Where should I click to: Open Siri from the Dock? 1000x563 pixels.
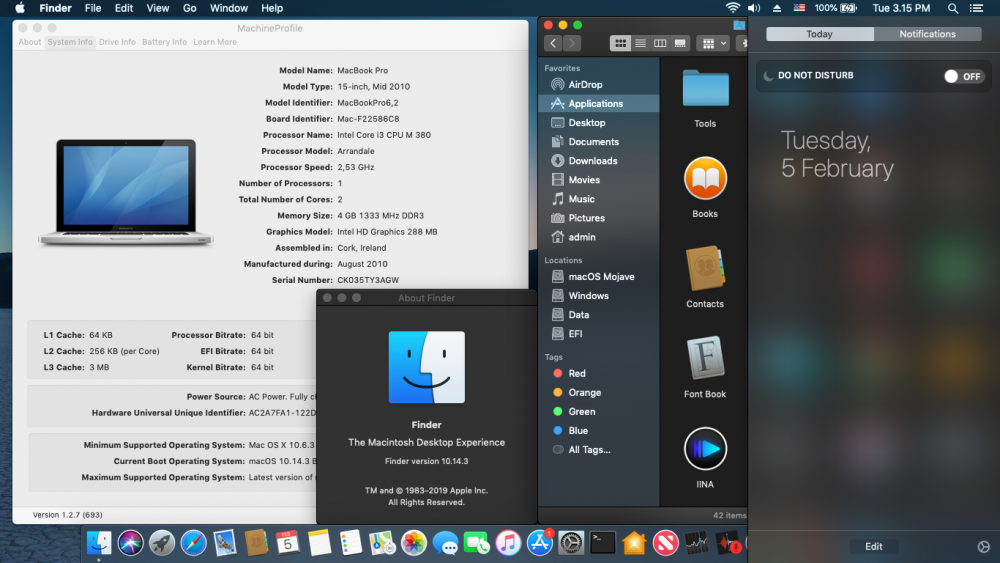[x=130, y=543]
